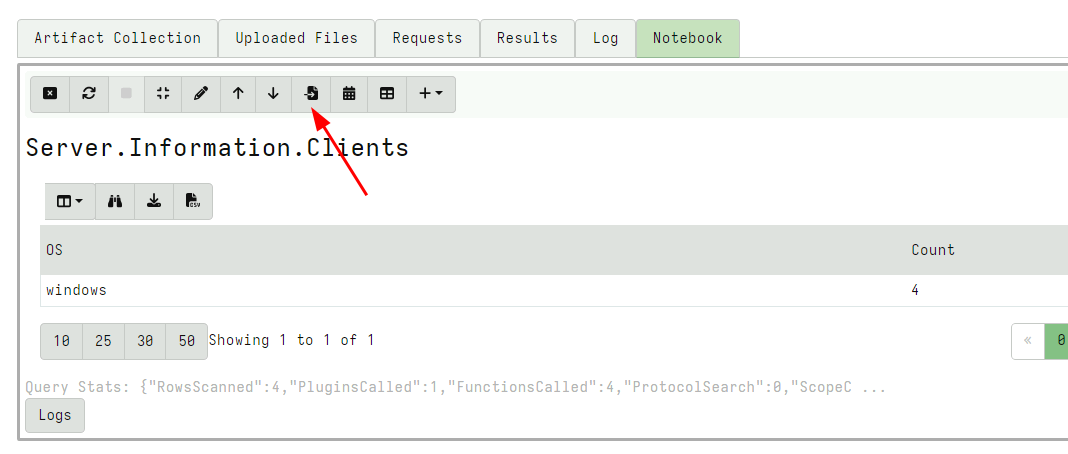The image size is (1068, 454).
Task: Switch to the Results tab
Action: pyautogui.click(x=527, y=38)
